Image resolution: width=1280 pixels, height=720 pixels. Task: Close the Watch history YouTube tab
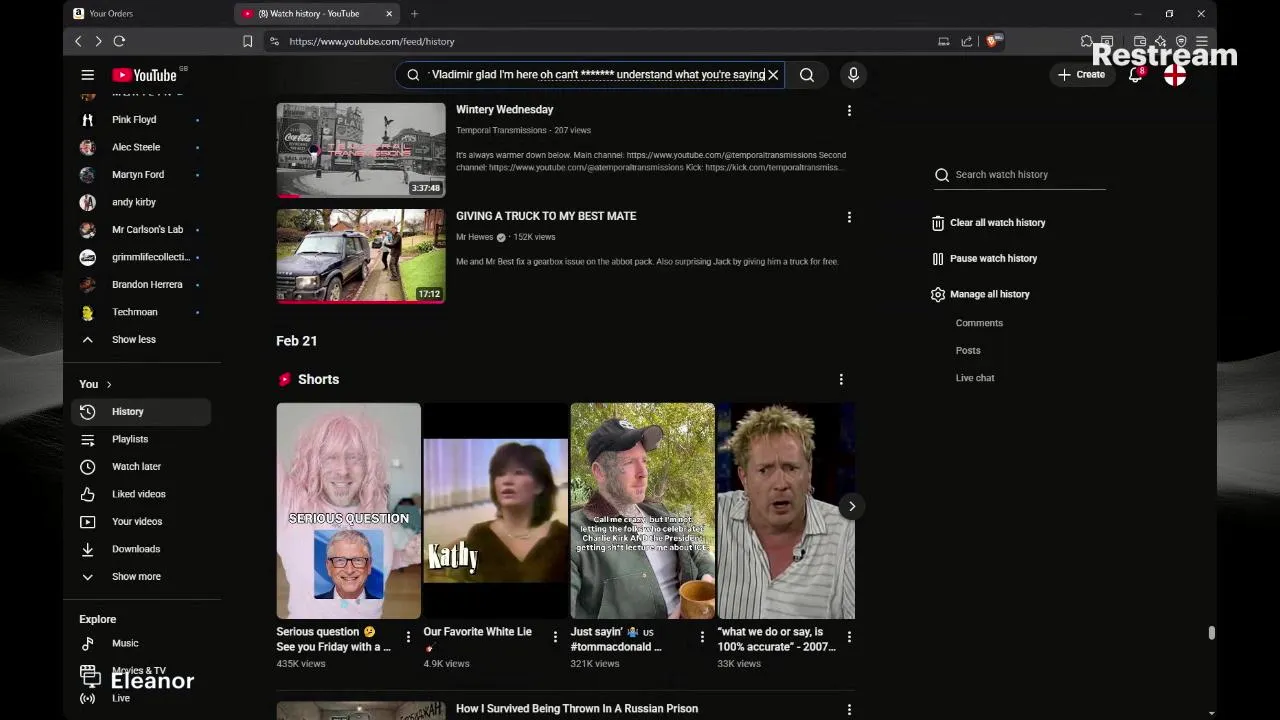pos(389,14)
